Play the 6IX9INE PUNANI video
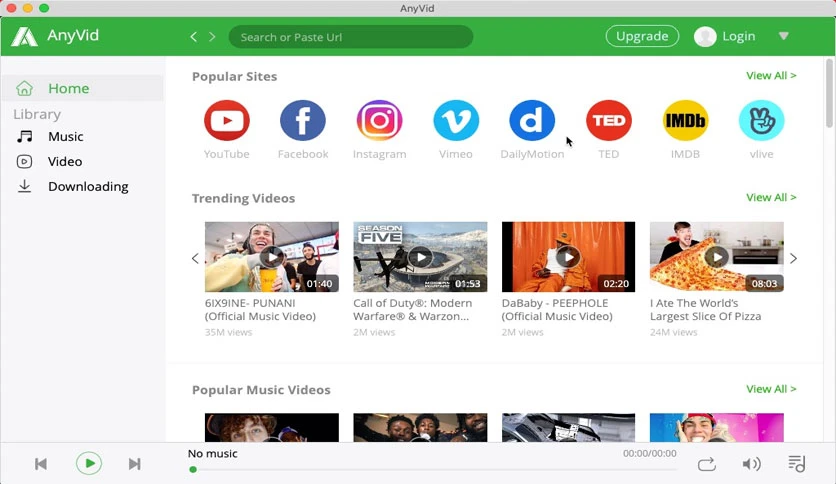Viewport: 836px width, 484px height. (x=271, y=257)
